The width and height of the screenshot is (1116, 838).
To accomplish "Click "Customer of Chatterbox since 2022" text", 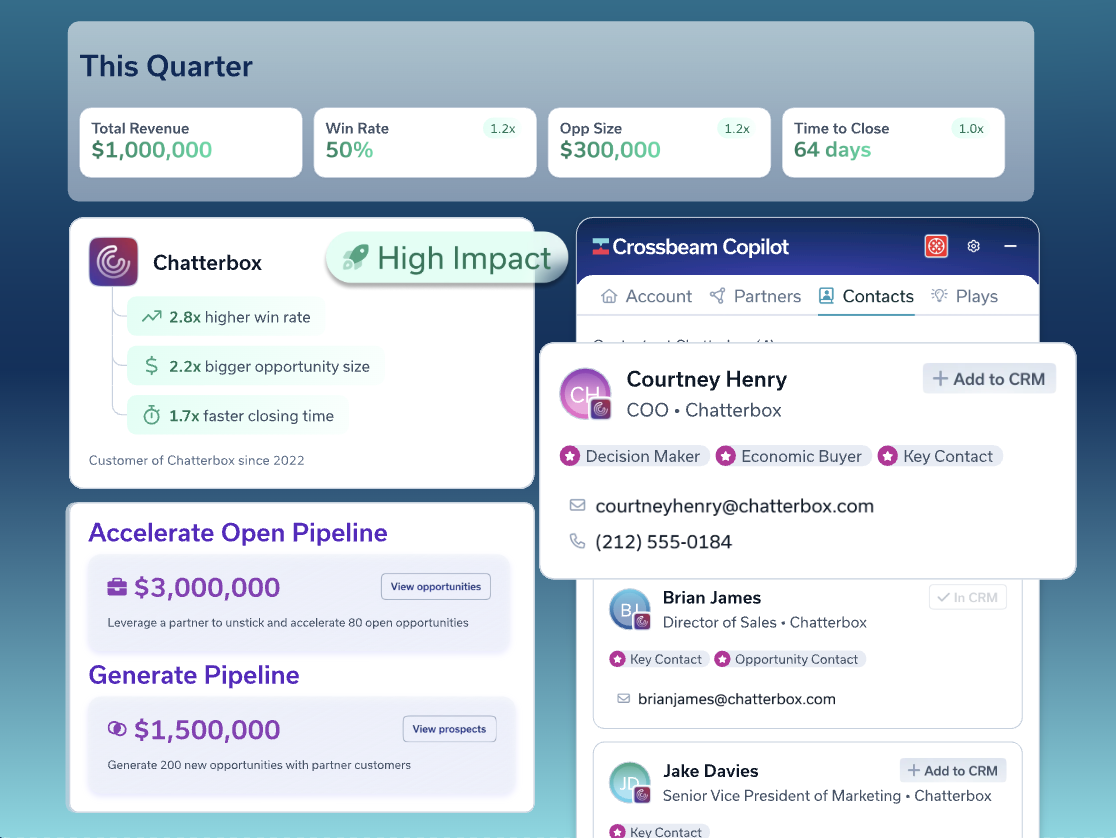I will click(x=196, y=461).
